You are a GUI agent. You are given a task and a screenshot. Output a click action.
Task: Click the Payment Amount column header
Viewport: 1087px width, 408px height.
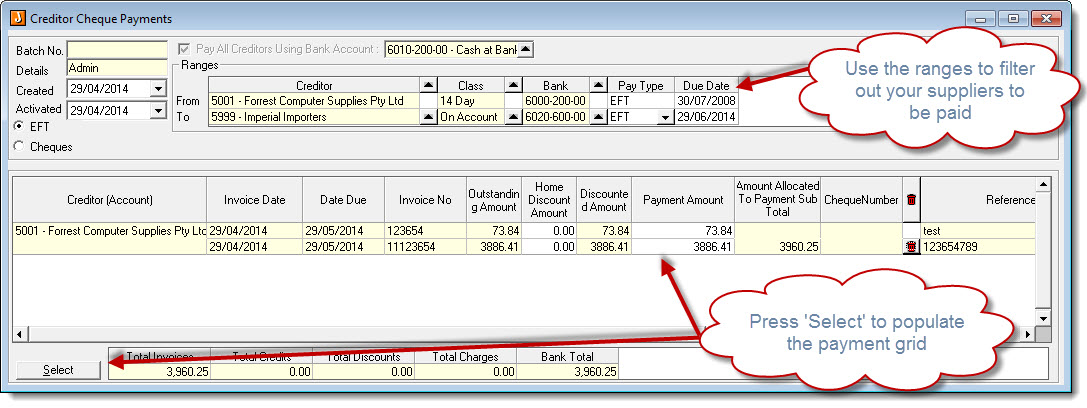click(x=683, y=200)
